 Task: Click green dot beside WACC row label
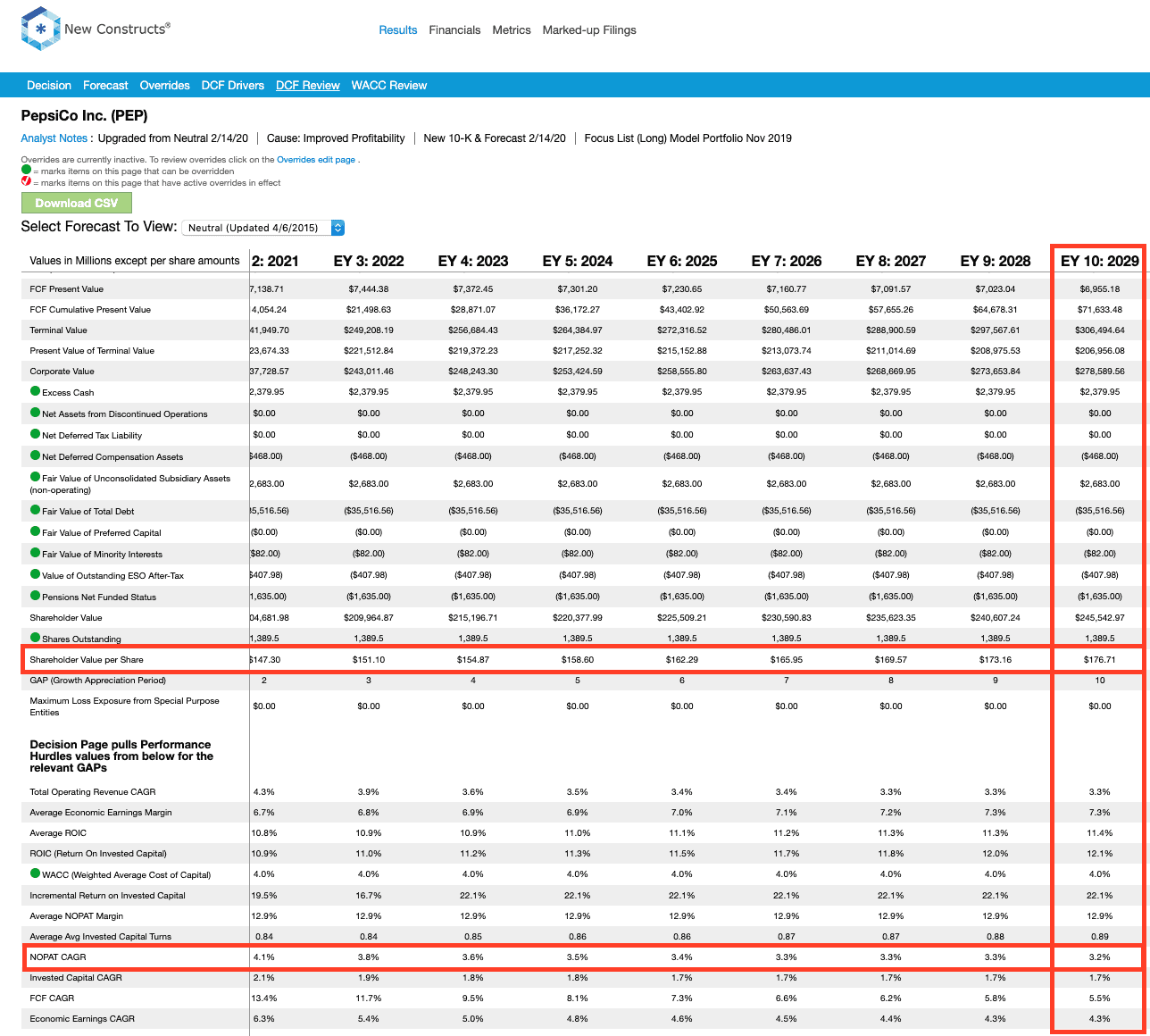pyautogui.click(x=36, y=873)
